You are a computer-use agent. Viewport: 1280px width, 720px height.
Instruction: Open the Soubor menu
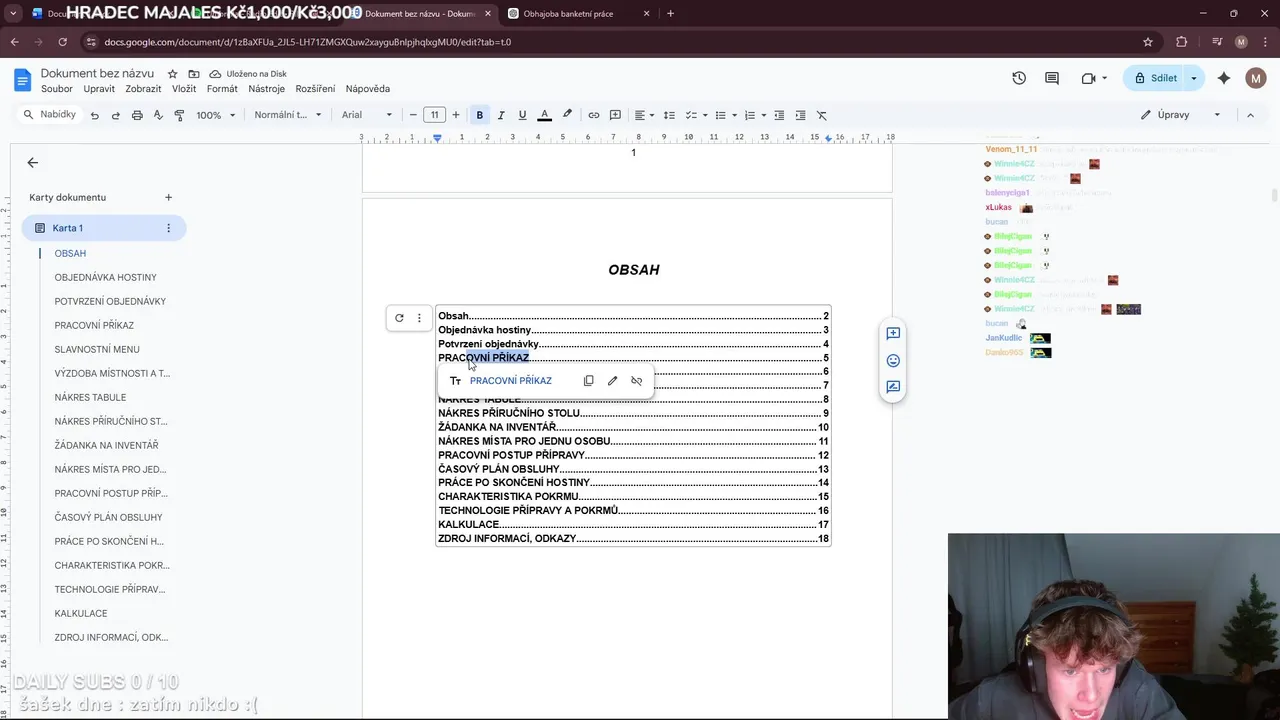pos(57,89)
